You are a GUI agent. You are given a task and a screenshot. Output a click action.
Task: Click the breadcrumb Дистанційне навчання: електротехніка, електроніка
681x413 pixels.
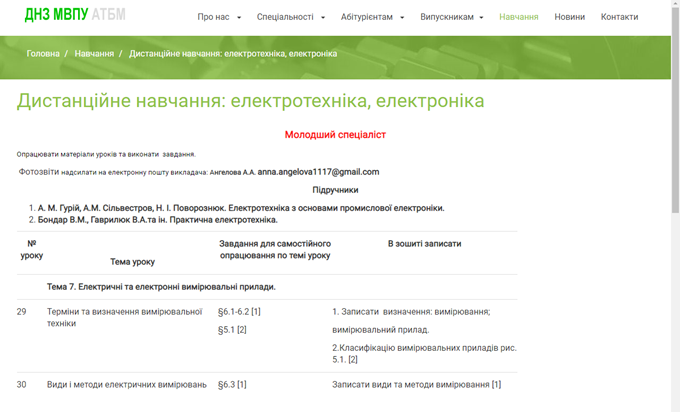233,54
